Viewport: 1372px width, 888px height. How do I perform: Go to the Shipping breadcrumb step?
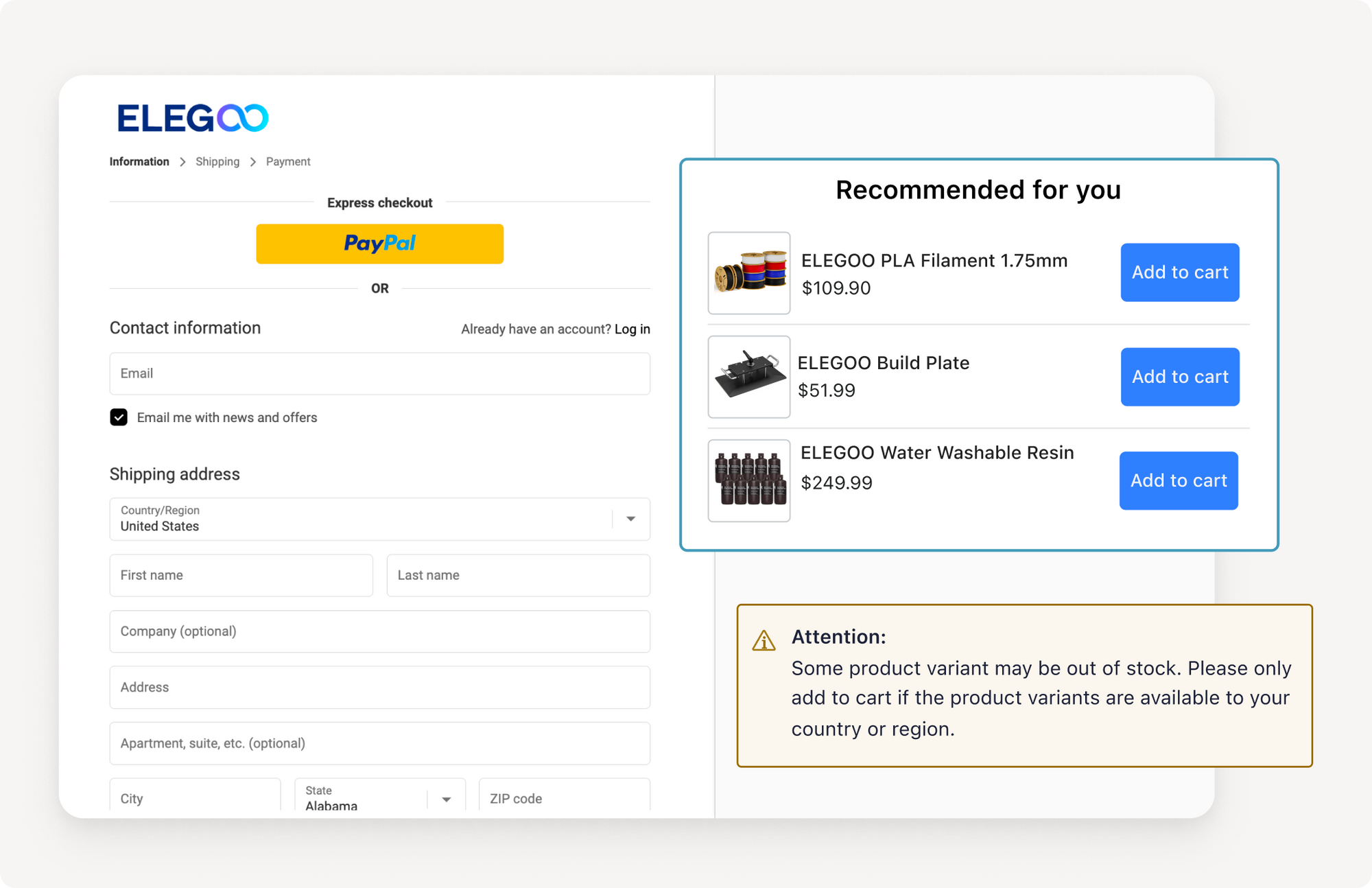pos(217,162)
